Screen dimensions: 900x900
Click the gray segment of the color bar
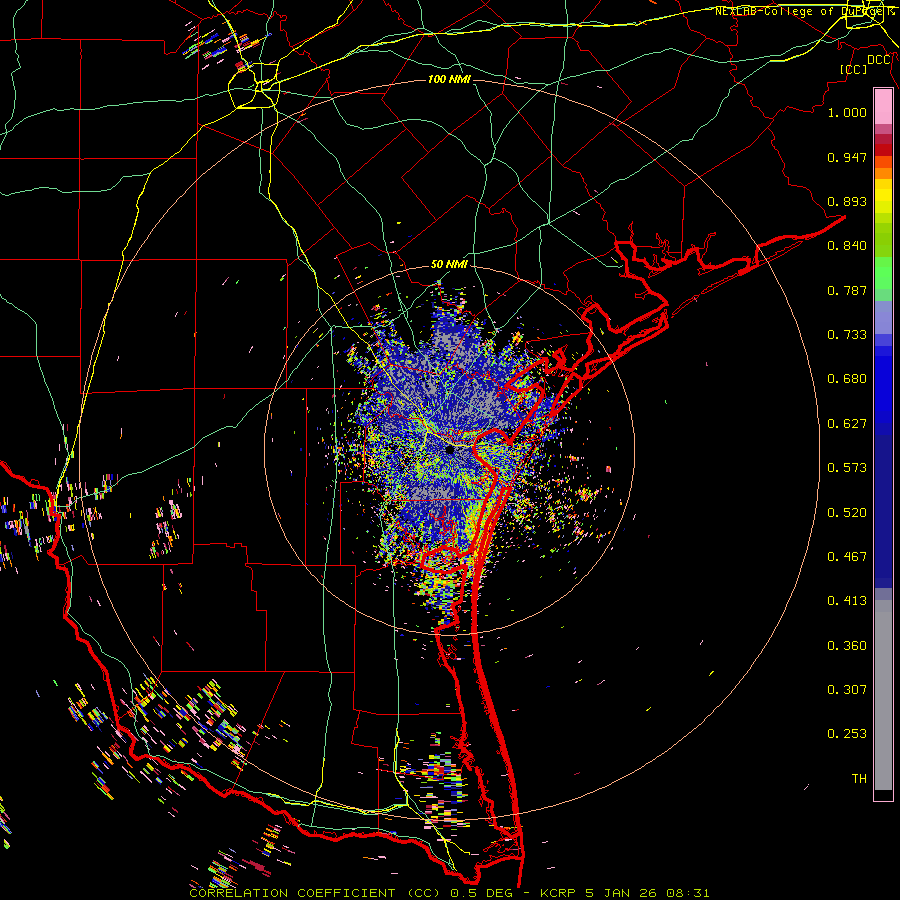click(883, 695)
